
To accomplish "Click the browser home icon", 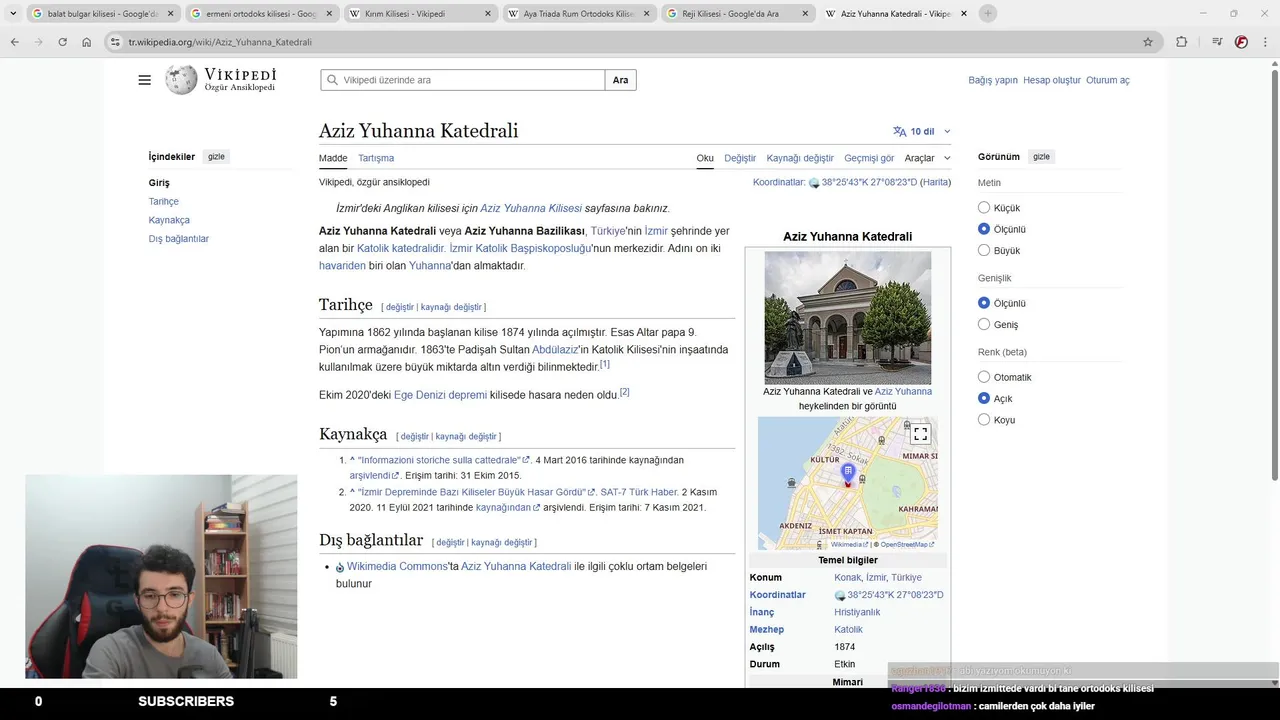I will (86, 42).
